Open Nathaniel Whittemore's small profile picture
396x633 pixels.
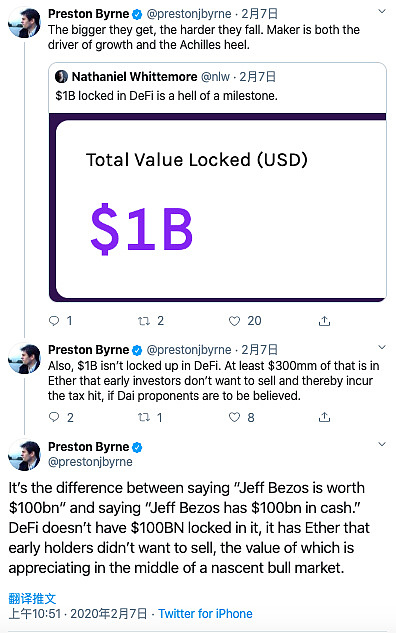(x=61, y=76)
